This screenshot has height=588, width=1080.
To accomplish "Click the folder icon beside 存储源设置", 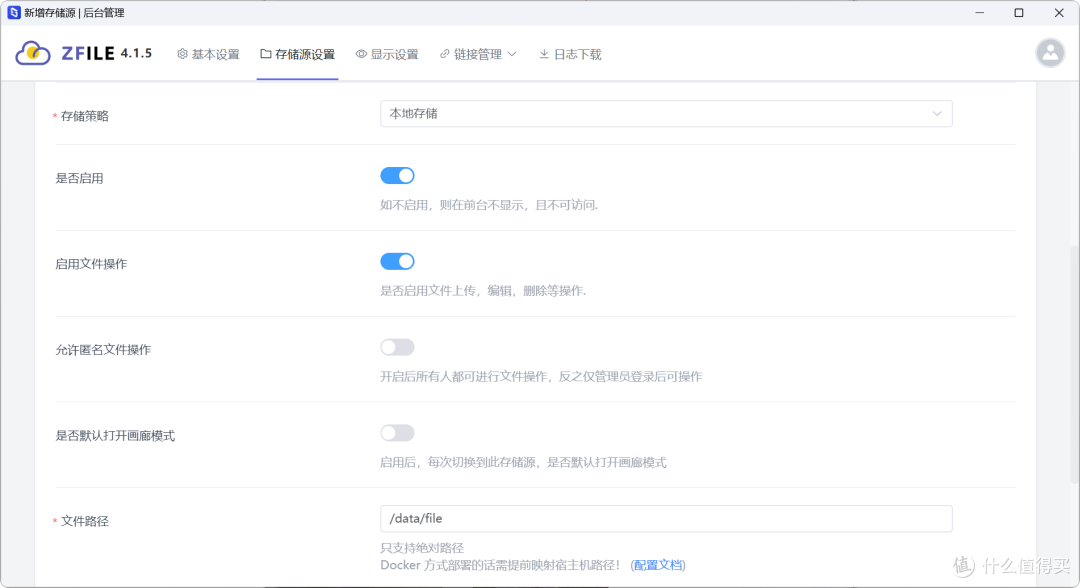I will point(265,54).
